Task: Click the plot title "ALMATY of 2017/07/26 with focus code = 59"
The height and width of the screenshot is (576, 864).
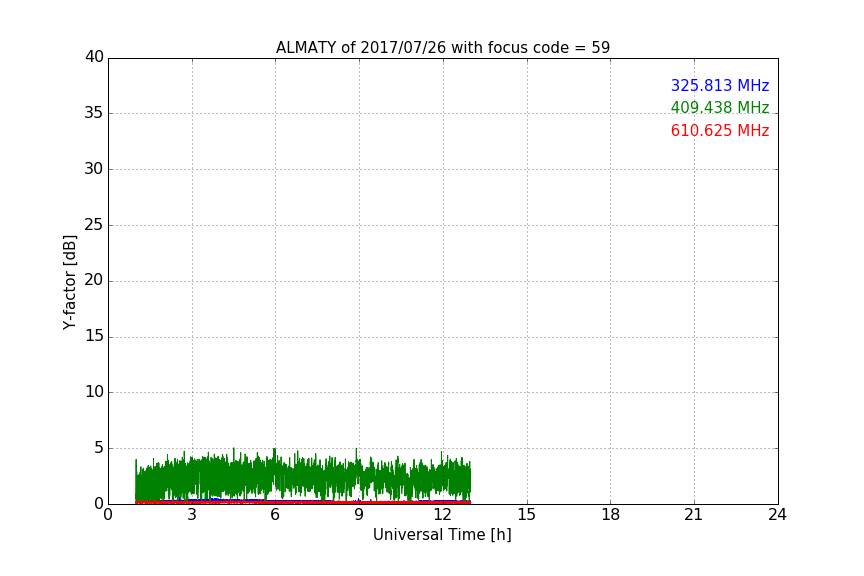Action: coord(443,48)
